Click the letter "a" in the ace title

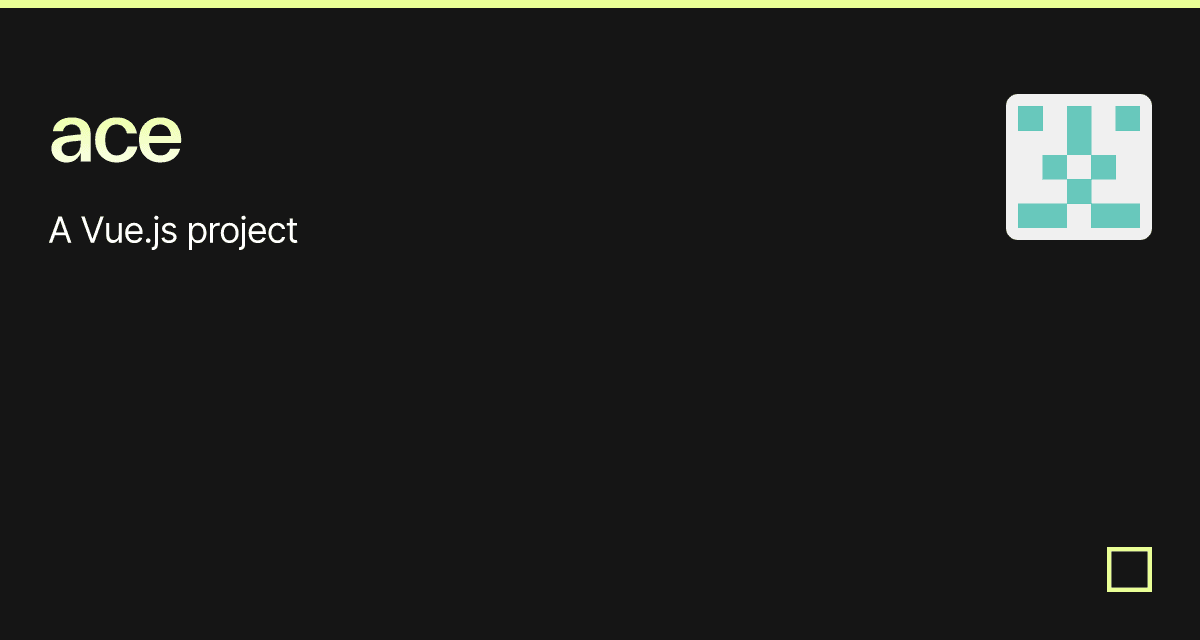[70, 138]
